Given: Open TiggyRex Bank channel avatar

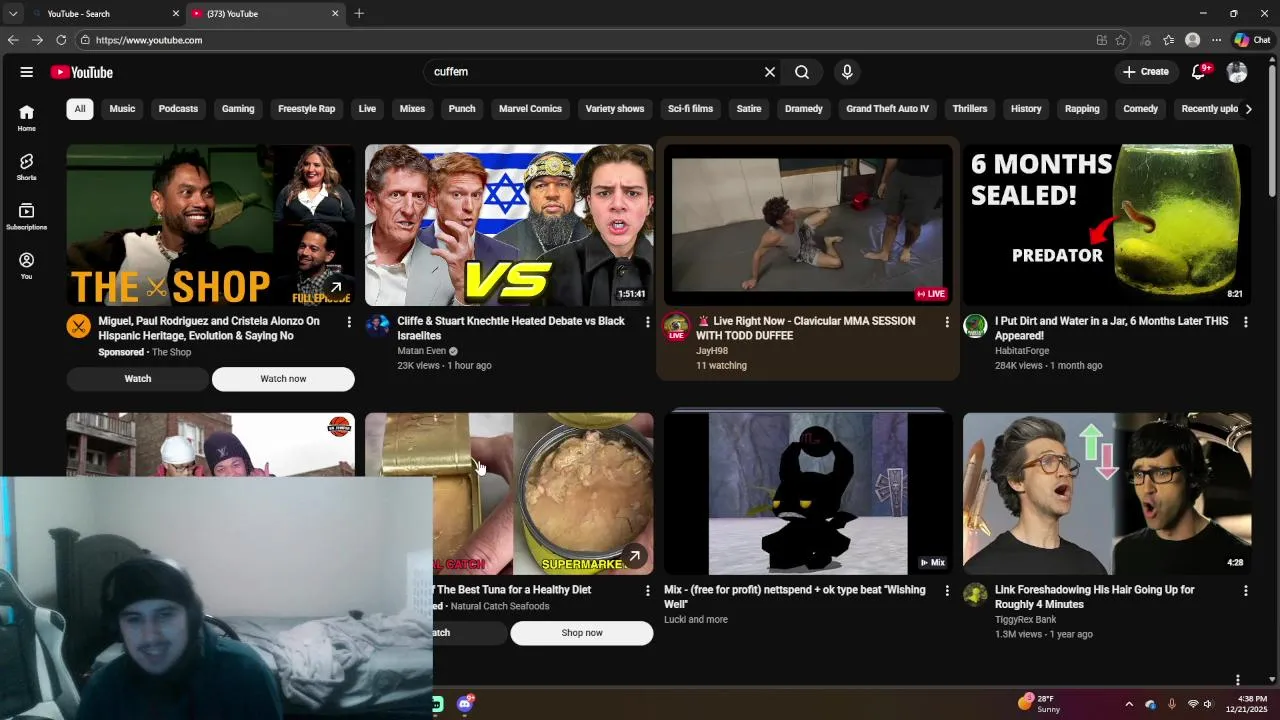Looking at the screenshot, I should click(x=975, y=595).
